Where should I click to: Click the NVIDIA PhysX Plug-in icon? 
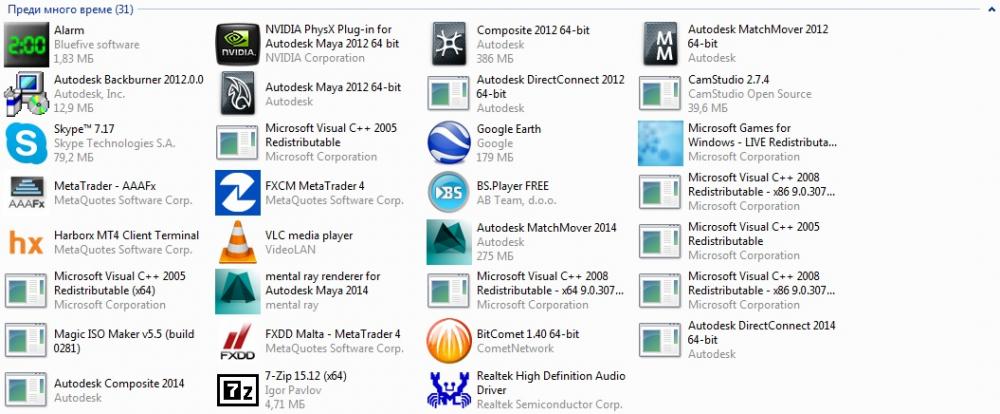tap(238, 44)
